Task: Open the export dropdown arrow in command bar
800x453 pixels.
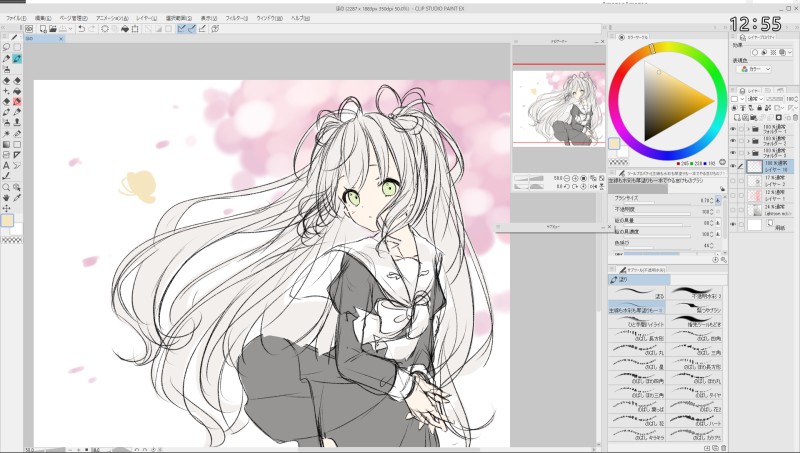Action: (70, 29)
